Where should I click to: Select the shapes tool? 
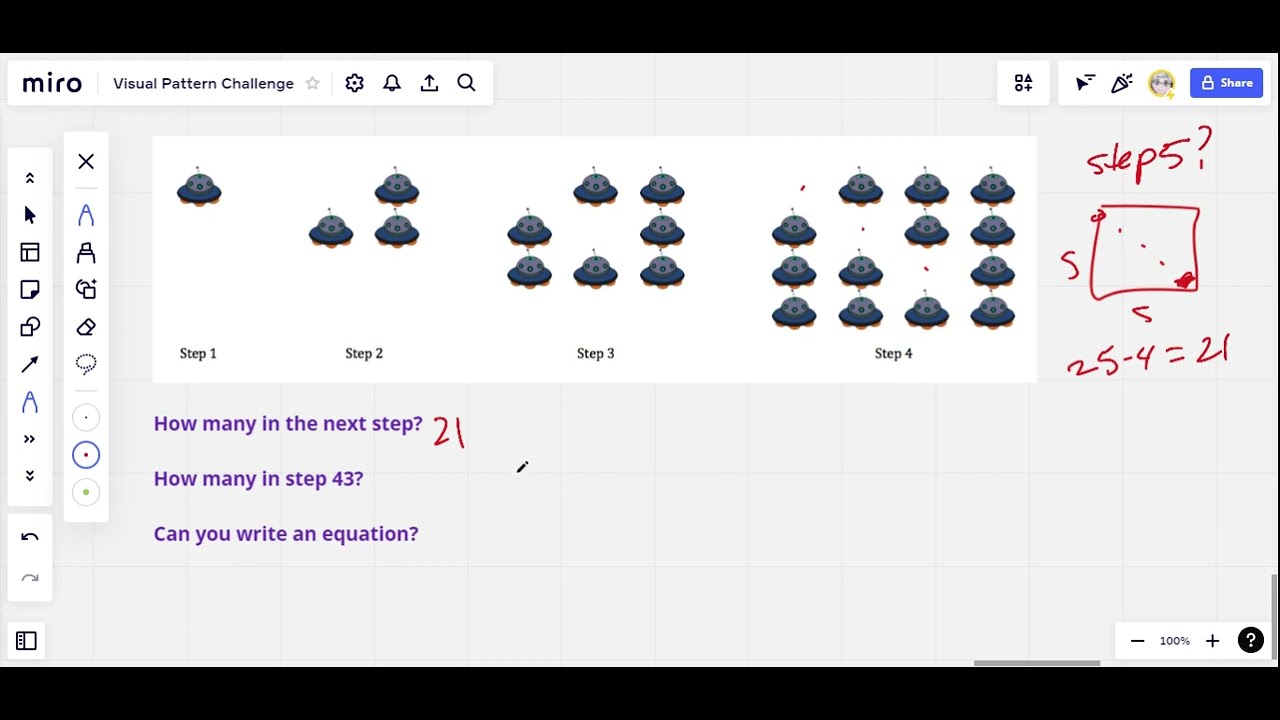coord(30,327)
